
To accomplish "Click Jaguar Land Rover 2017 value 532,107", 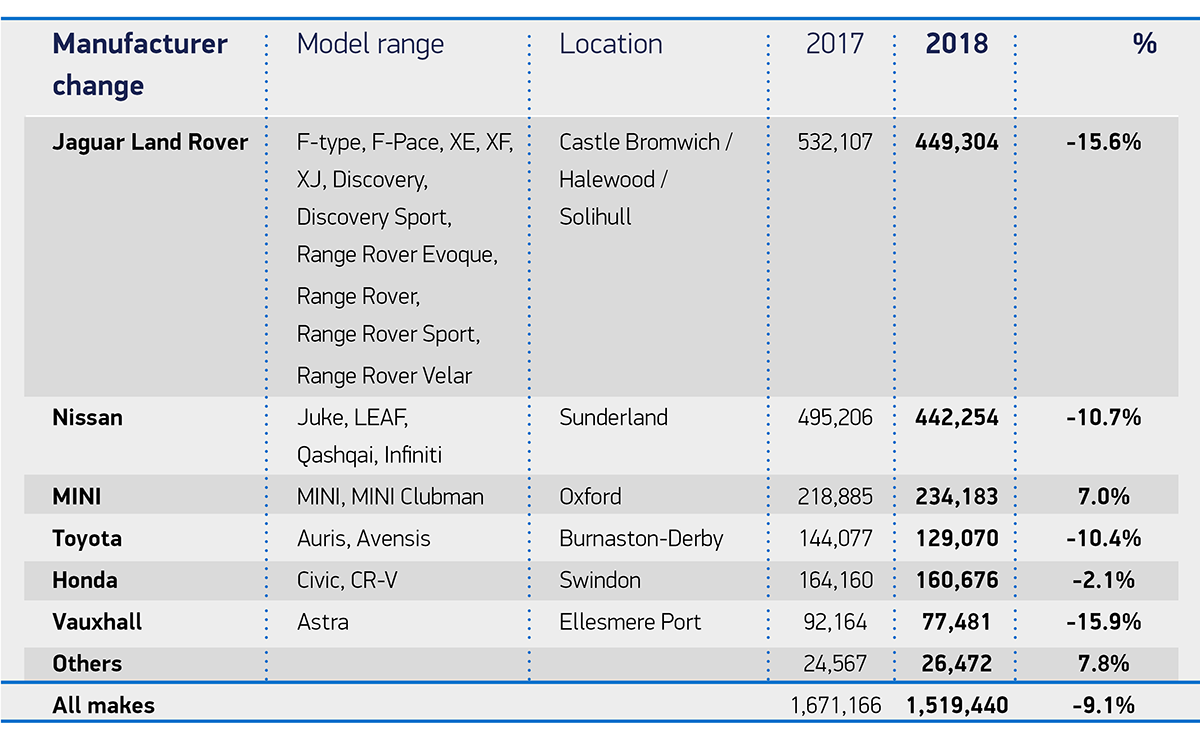I will pyautogui.click(x=835, y=142).
